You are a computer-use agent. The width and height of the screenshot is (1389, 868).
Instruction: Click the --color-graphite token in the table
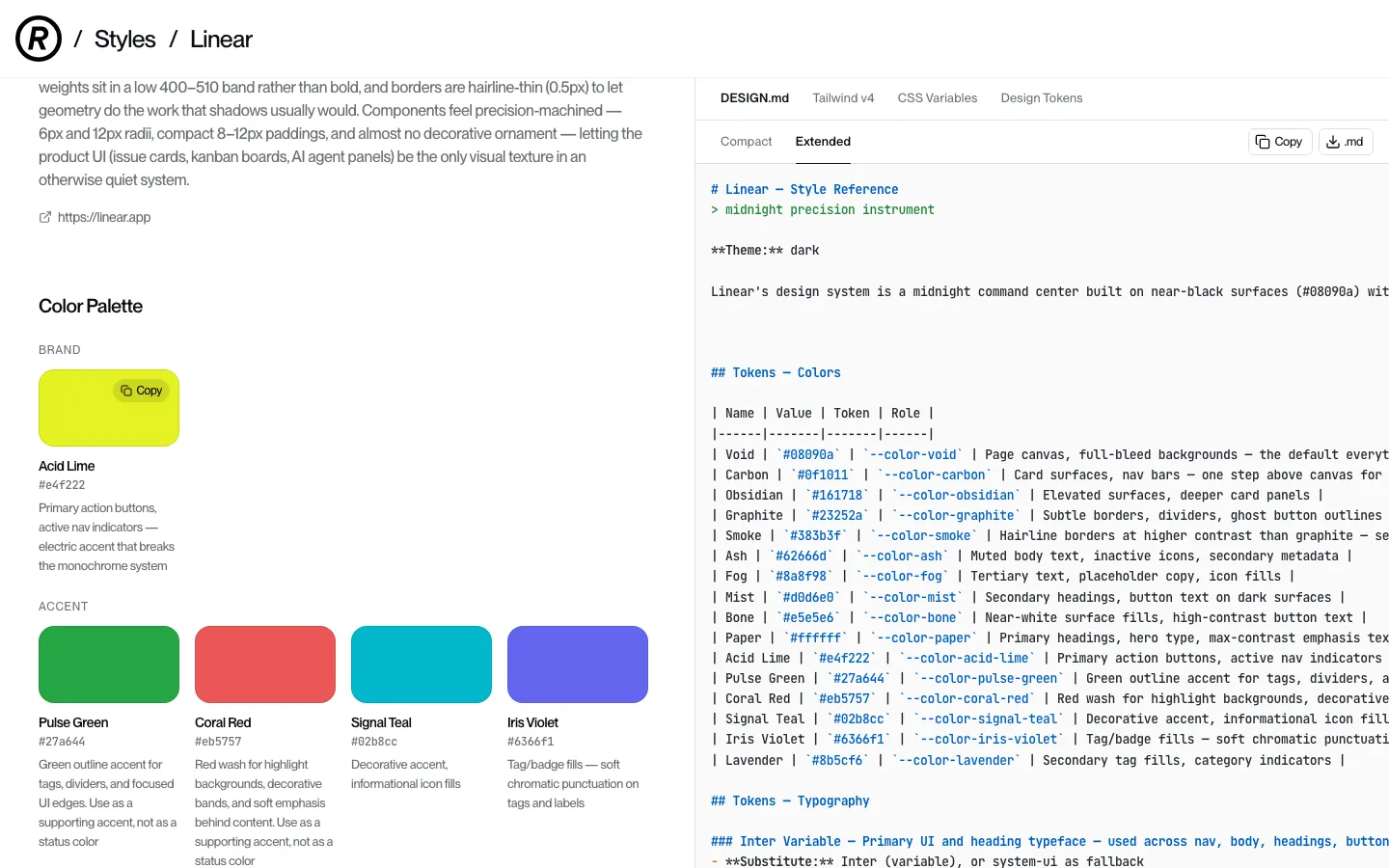tap(957, 516)
